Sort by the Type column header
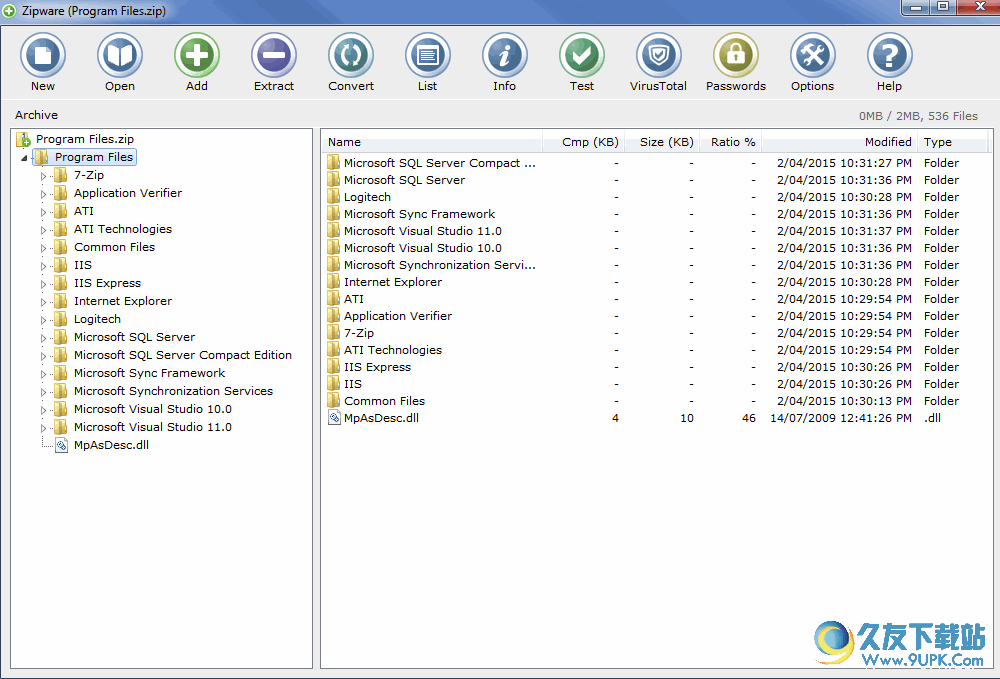The width and height of the screenshot is (1000, 679). (x=953, y=142)
